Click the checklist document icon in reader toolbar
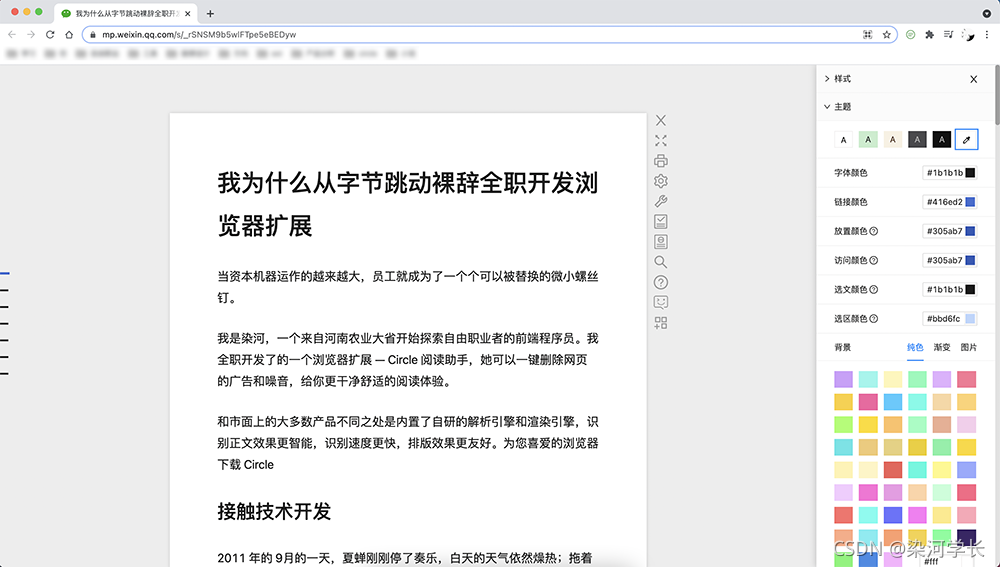The image size is (1000, 567). point(661,221)
